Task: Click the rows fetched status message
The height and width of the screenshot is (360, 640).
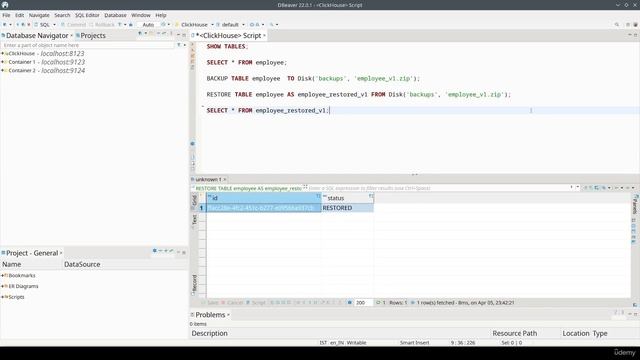Action: (465, 303)
